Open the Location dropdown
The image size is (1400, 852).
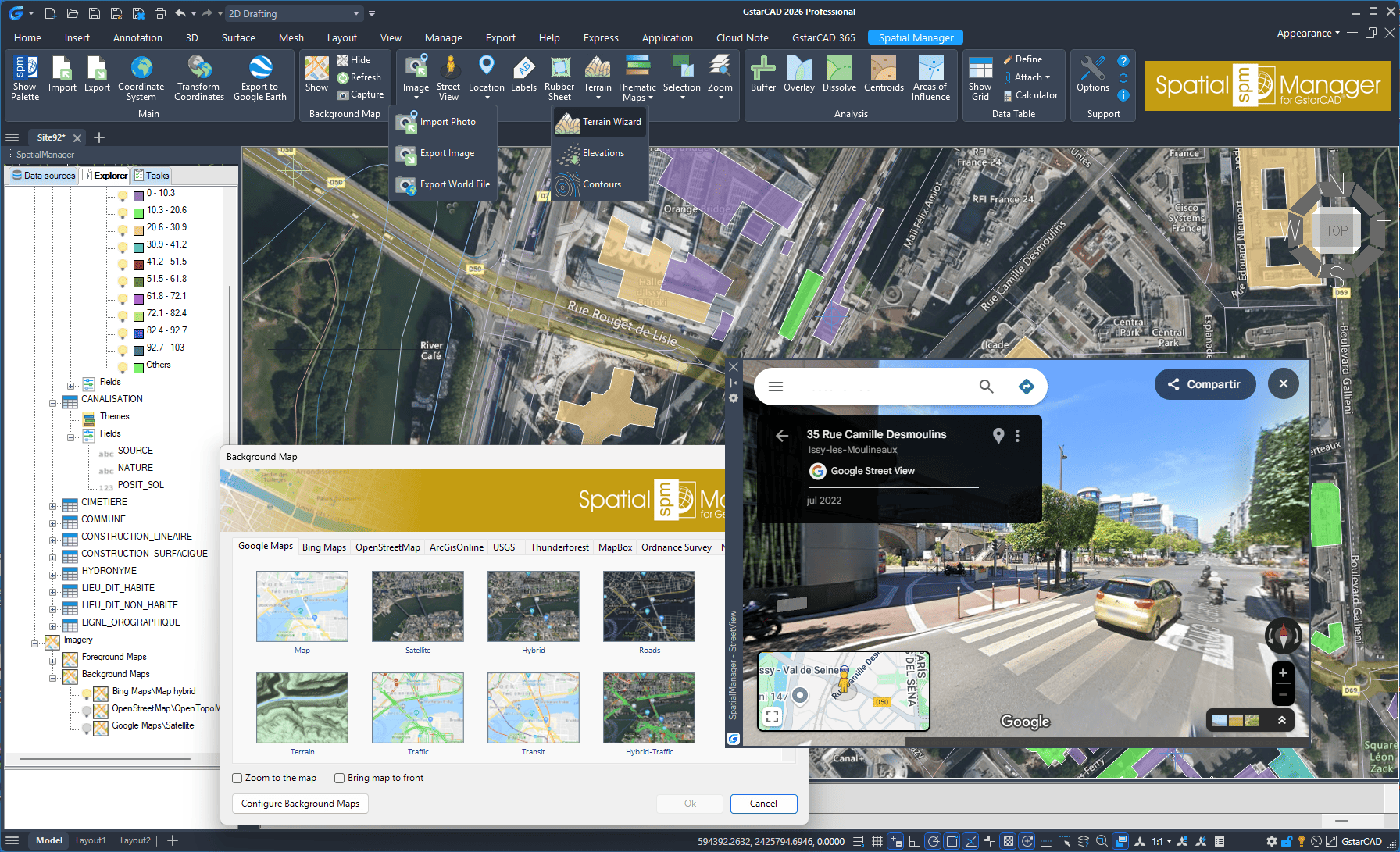pos(487,98)
